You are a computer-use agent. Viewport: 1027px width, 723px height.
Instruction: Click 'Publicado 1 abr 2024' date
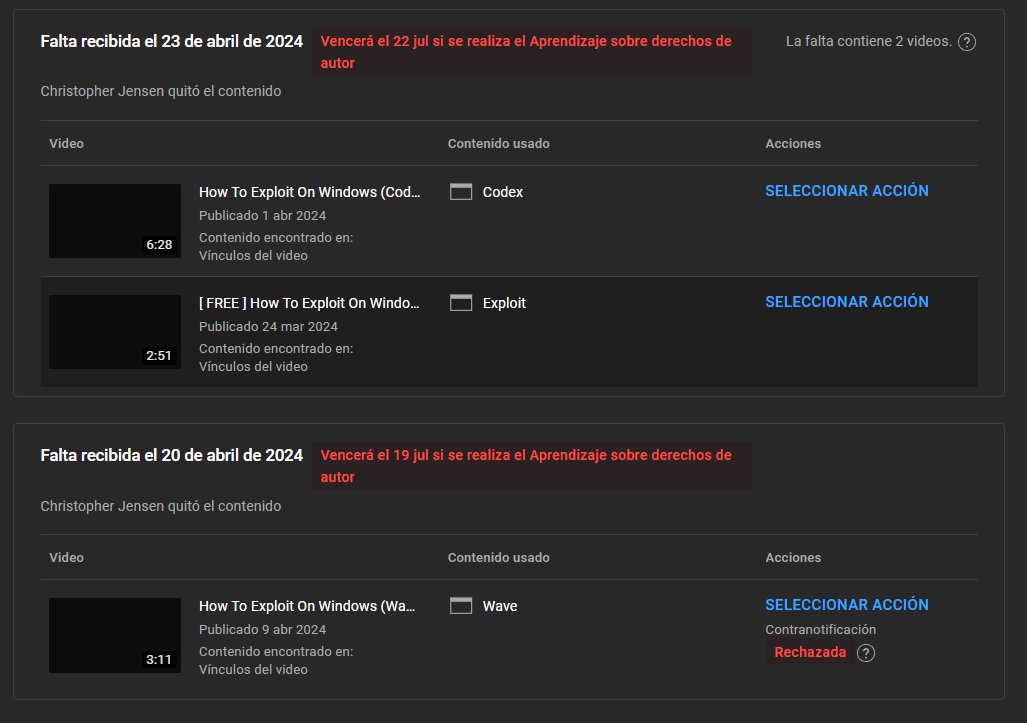[262, 215]
